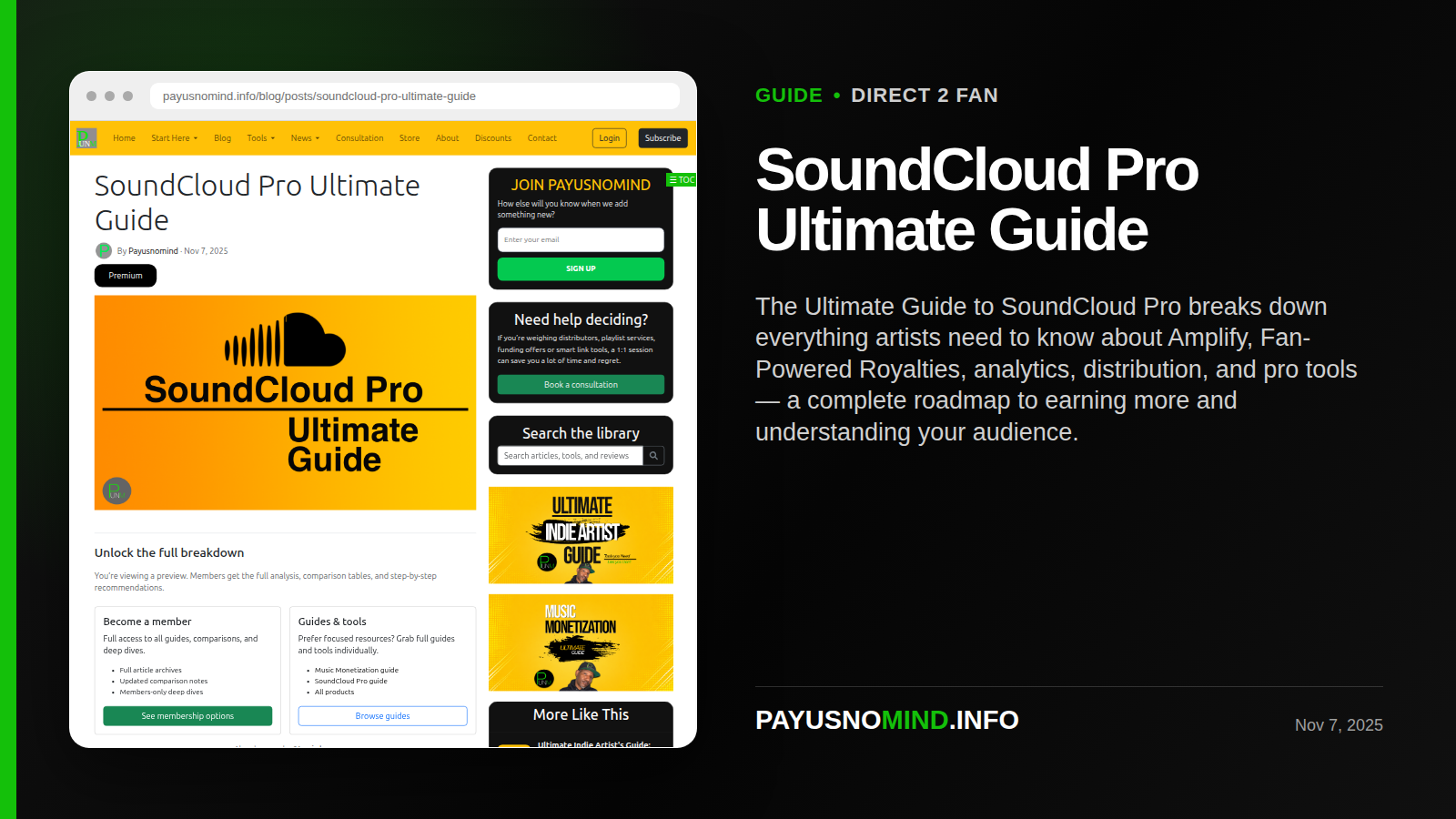This screenshot has height=819, width=1456.
Task: Click the 'Unlock the full breakdown' heading
Action: click(169, 553)
